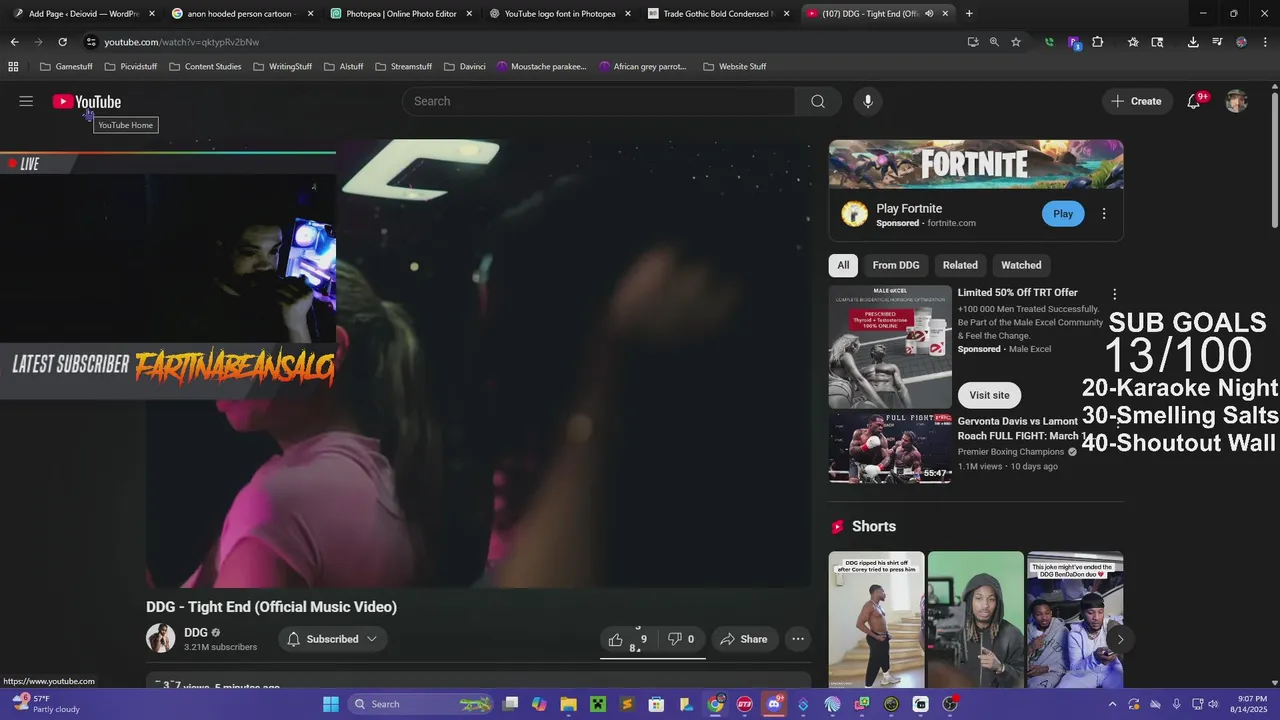Image resolution: width=1280 pixels, height=720 pixels.
Task: Open Website Stuff bookmarks folder
Action: coord(734,67)
